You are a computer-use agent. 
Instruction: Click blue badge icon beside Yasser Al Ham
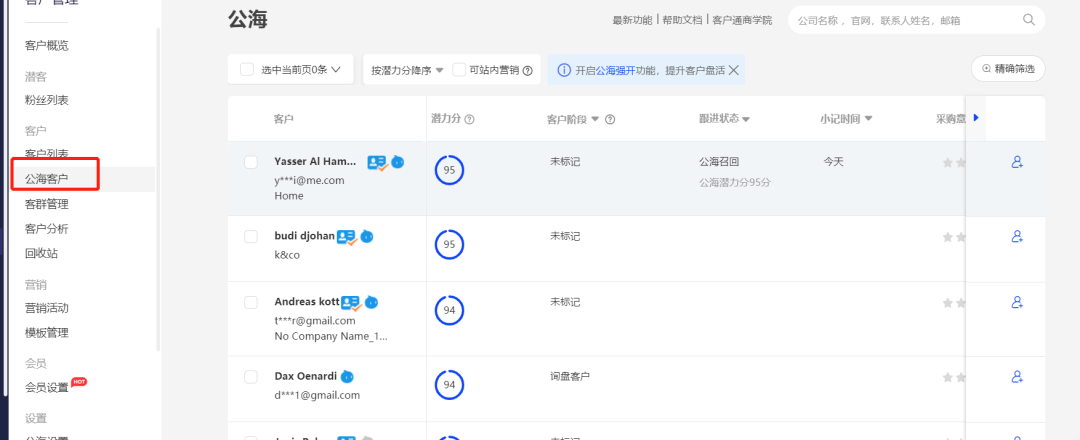pos(397,162)
